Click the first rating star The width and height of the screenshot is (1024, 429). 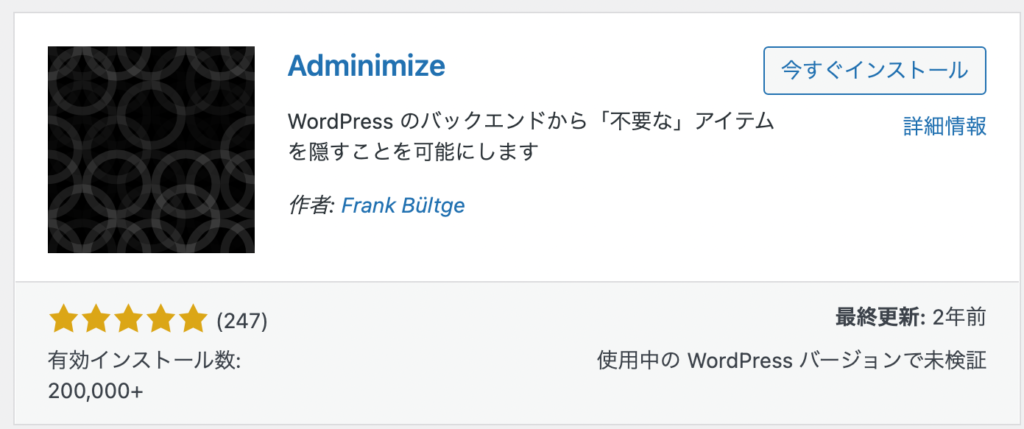63,319
